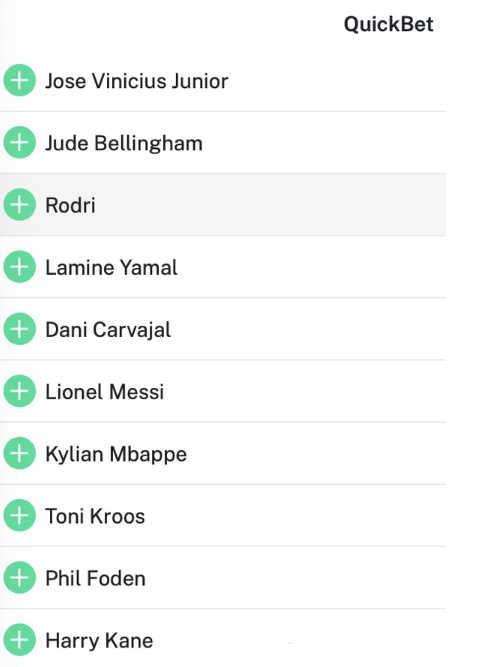
Task: Choose the Toni Kroos name text
Action: tap(95, 516)
